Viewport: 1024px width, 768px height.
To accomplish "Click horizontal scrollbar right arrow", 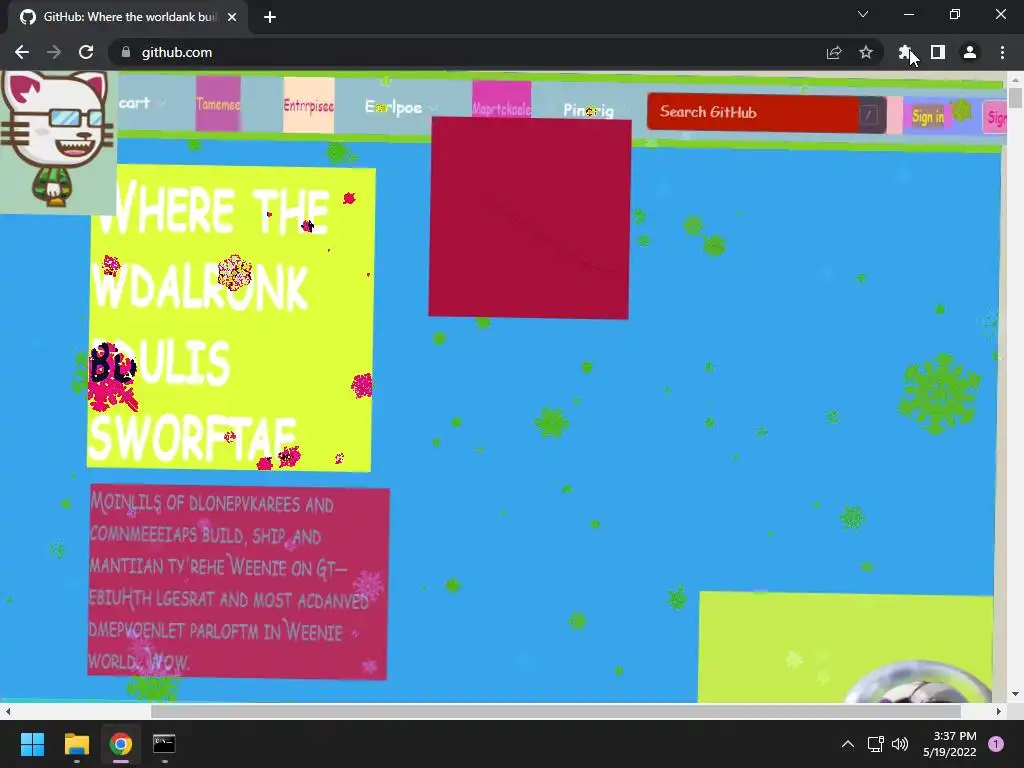I will pos(999,711).
